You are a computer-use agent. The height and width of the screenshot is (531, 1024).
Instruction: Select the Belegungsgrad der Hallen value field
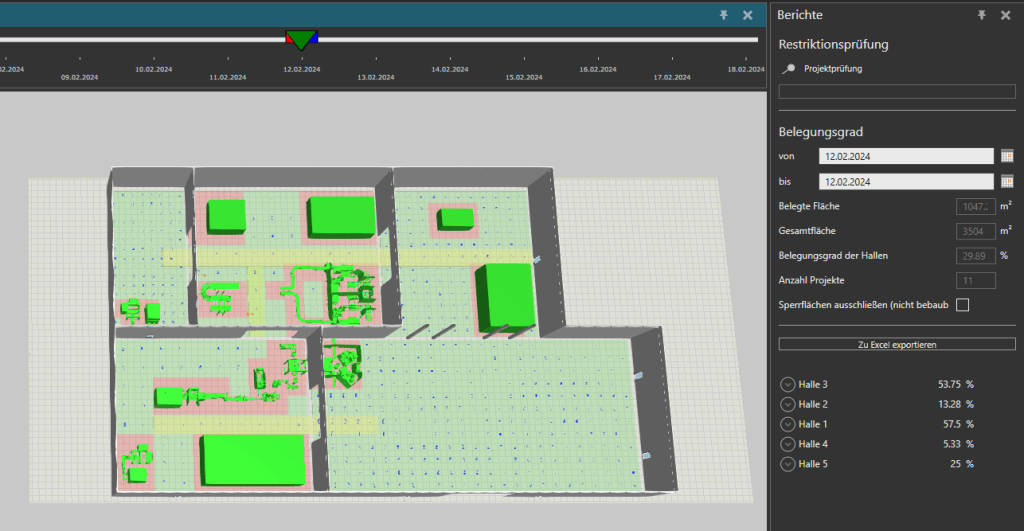click(975, 256)
